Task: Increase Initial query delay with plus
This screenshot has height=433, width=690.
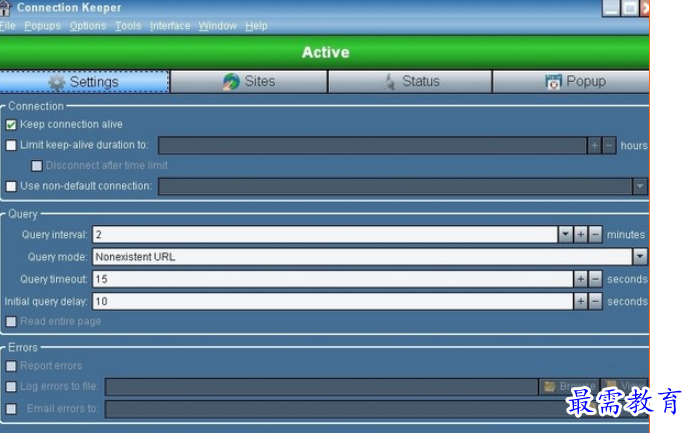Action: [x=581, y=301]
